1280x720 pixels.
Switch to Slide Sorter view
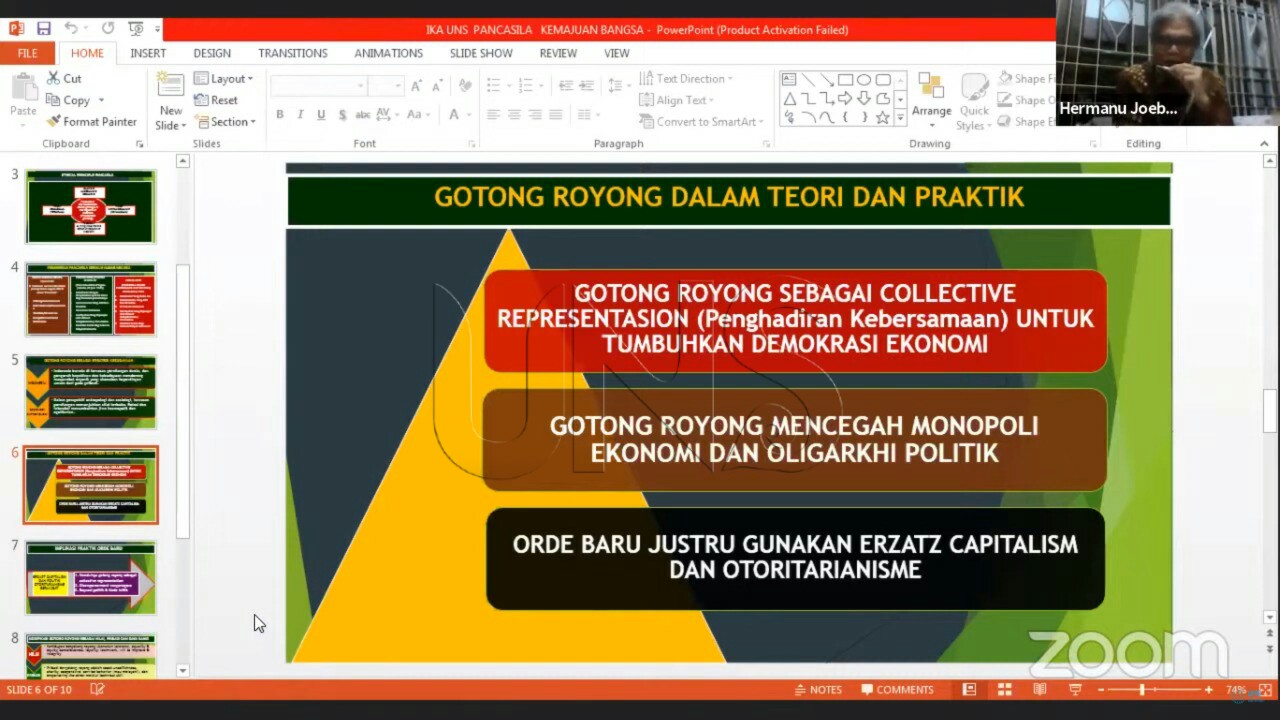pos(1004,690)
